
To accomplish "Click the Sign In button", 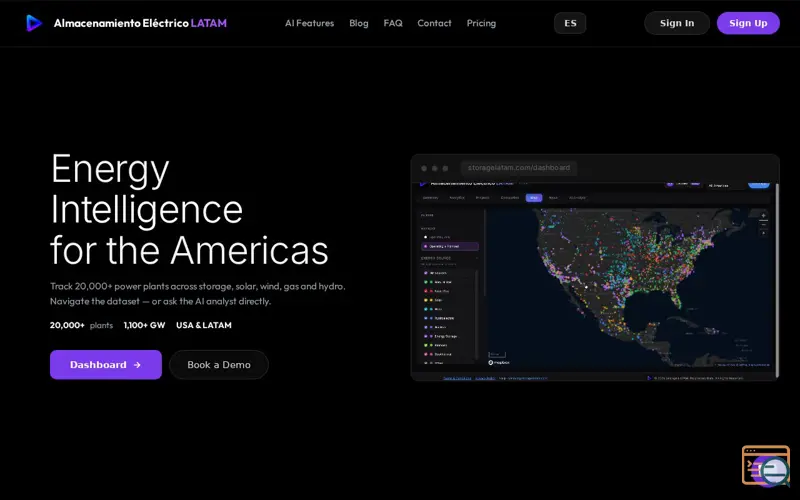I will tap(677, 23).
